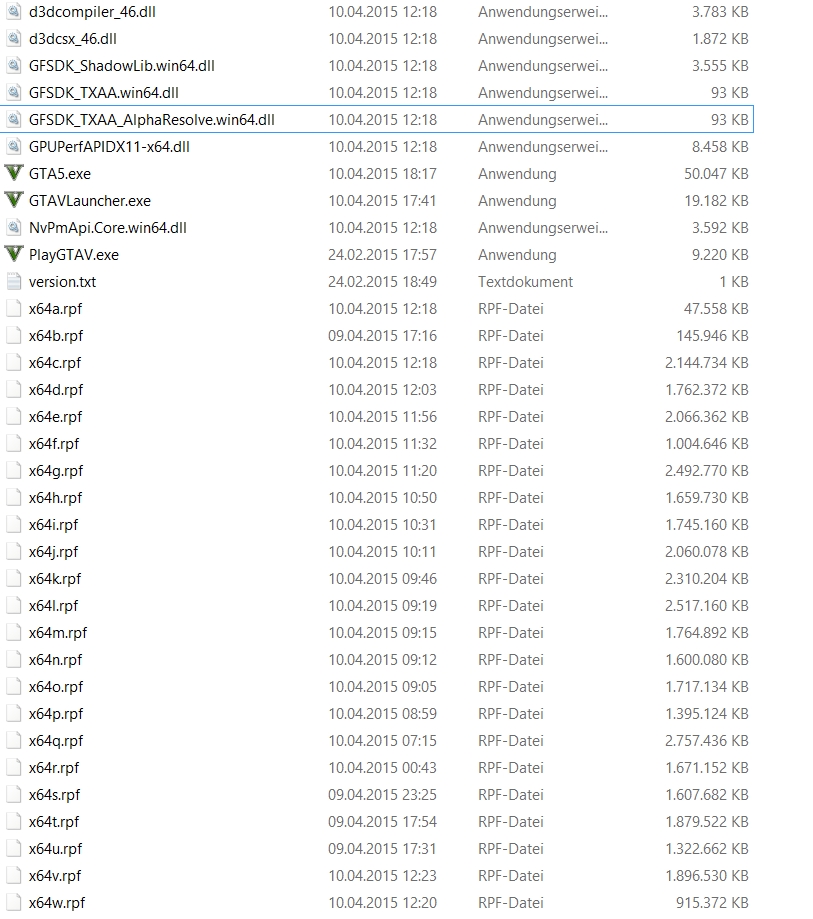
Task: Click the 8.458 KB size of GPUPerfAPIDX11-x64.dll
Action: (720, 147)
